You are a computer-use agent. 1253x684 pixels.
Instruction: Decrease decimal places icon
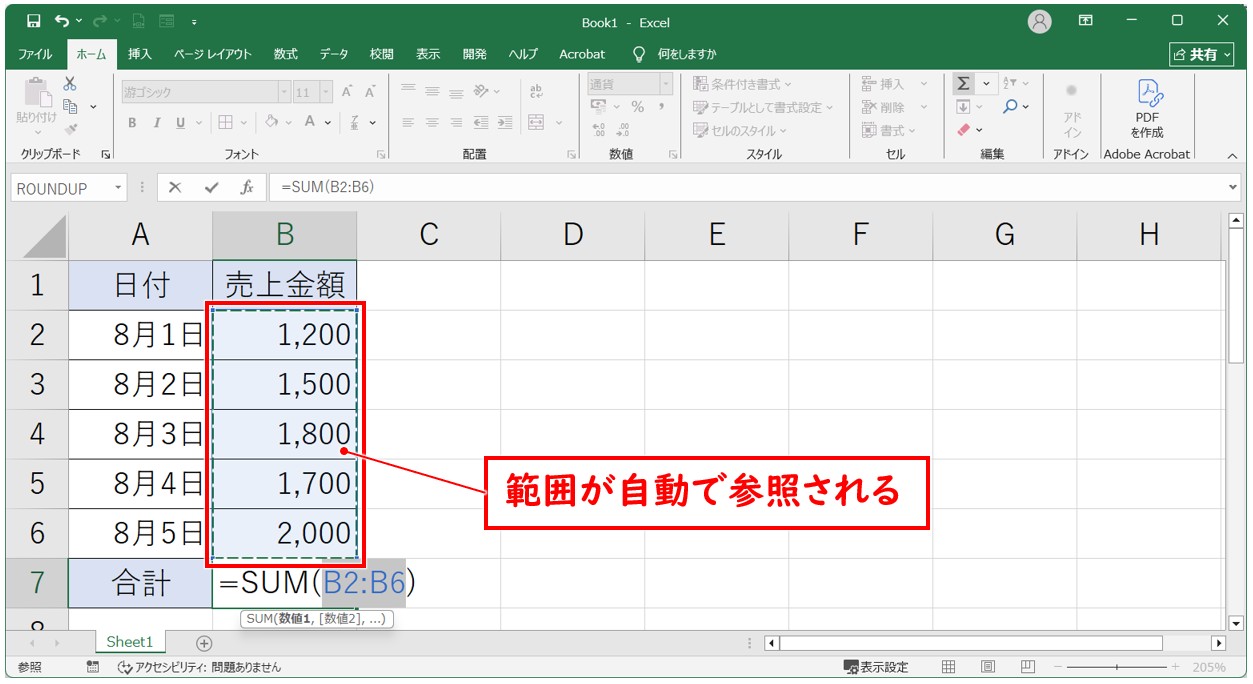[622, 130]
